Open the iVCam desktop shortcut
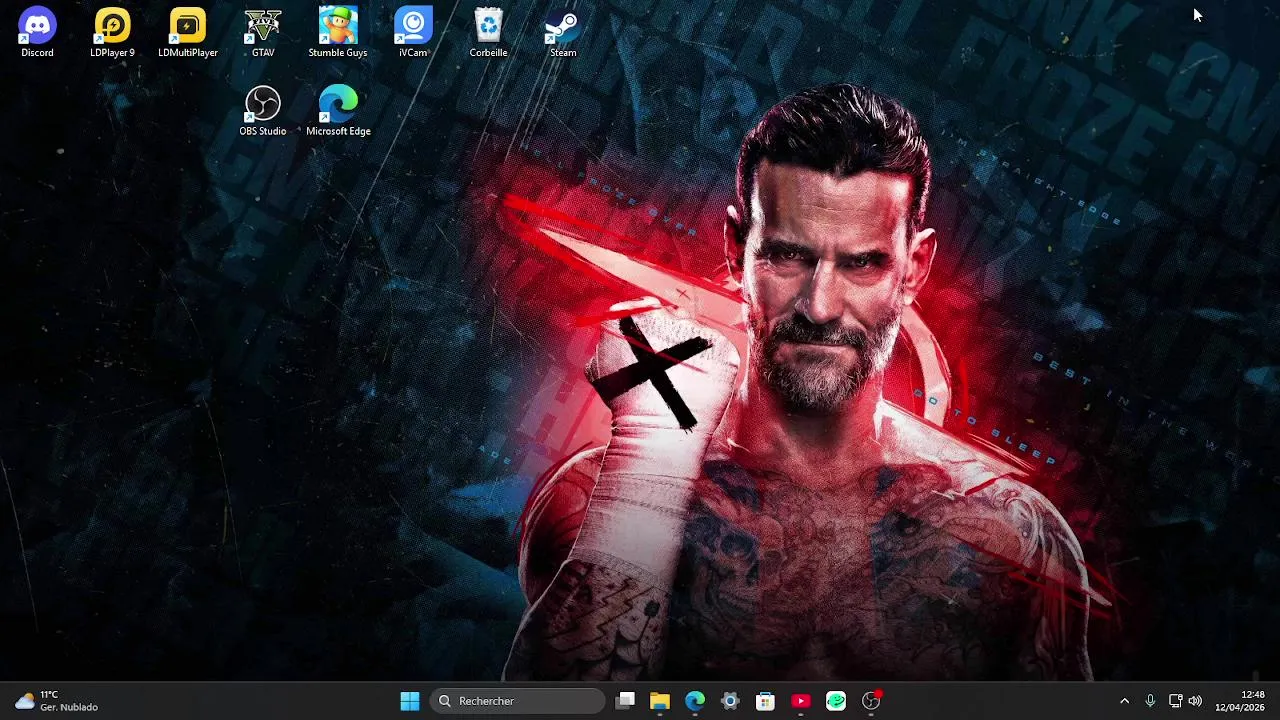This screenshot has height=720, width=1280. coord(413,32)
